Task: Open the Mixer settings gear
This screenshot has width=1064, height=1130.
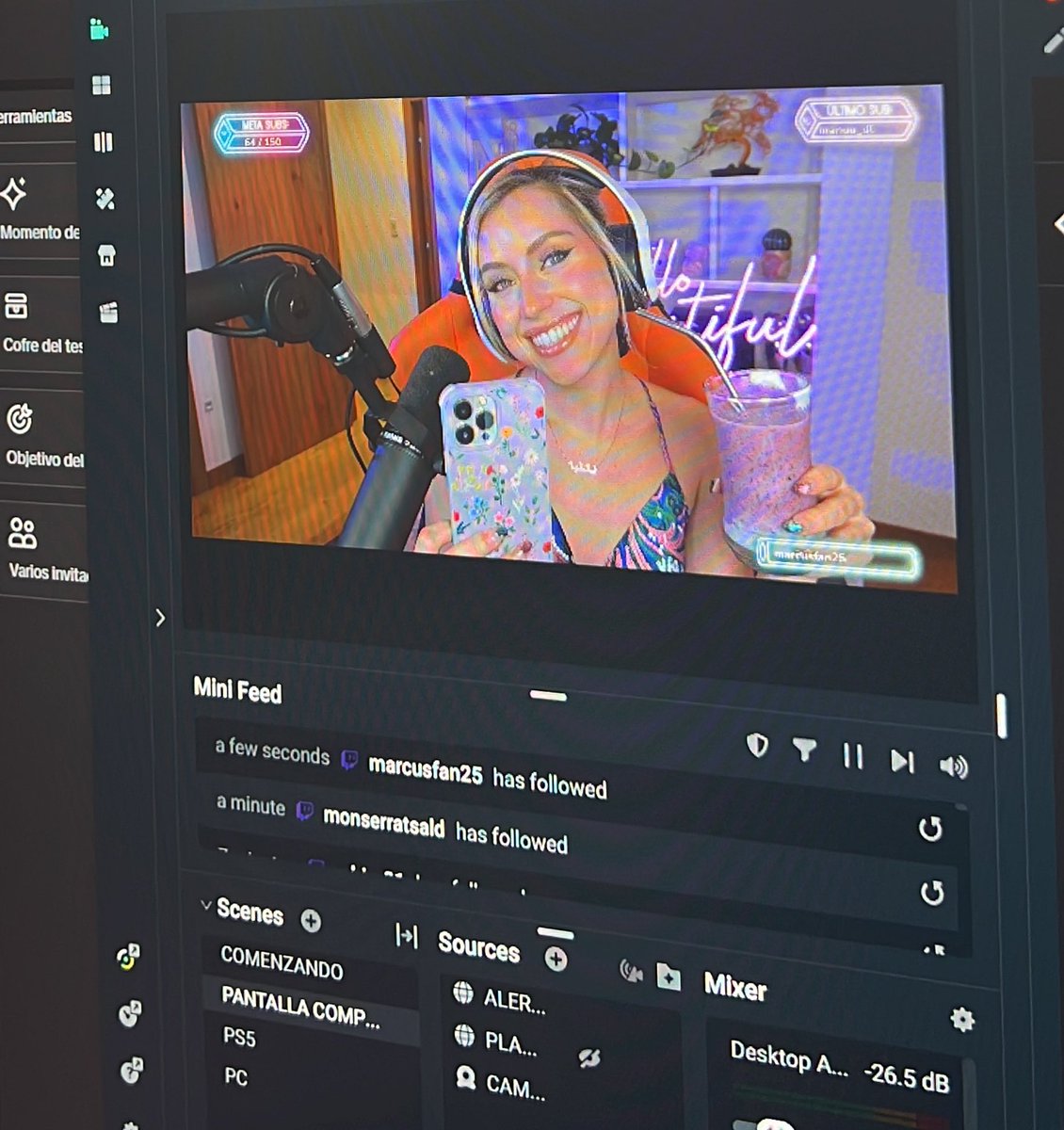Action: click(961, 1019)
